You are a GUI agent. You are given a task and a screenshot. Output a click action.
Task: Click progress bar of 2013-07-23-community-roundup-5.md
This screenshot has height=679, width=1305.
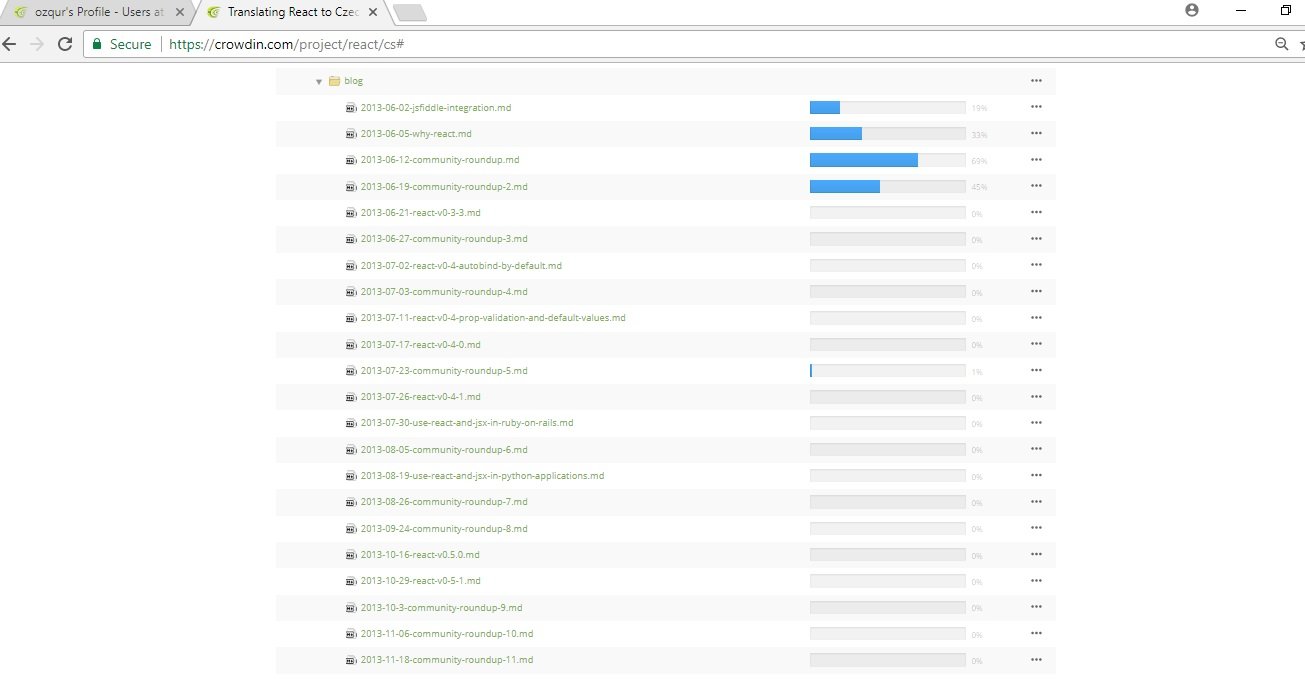click(x=887, y=370)
